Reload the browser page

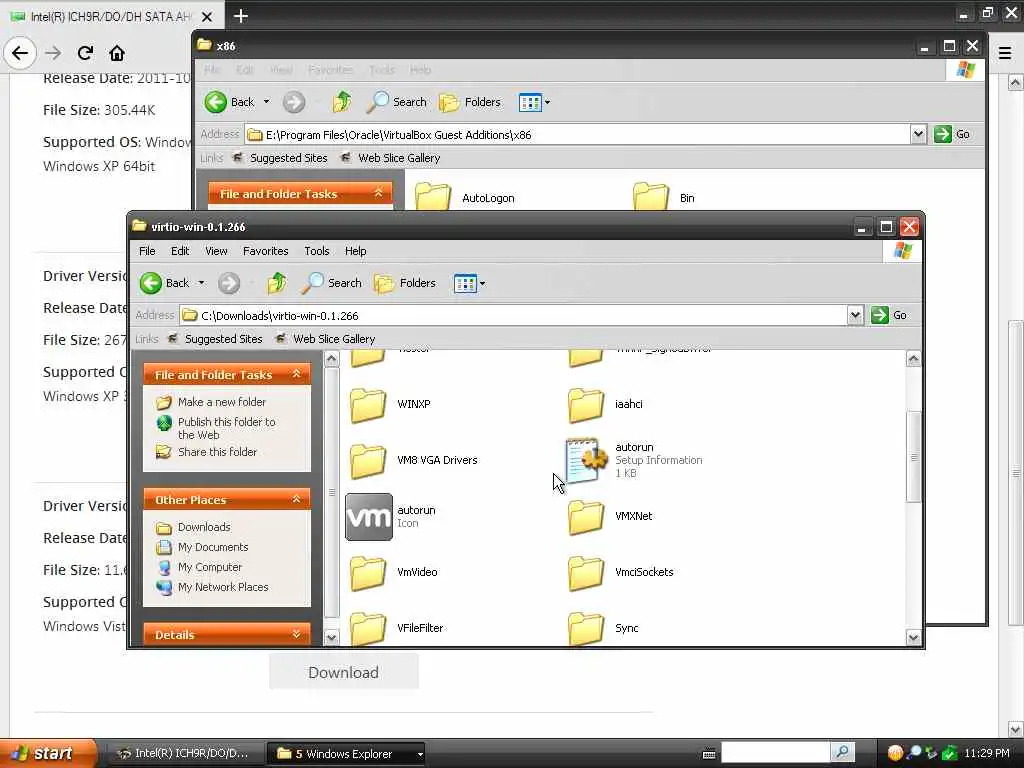(85, 53)
